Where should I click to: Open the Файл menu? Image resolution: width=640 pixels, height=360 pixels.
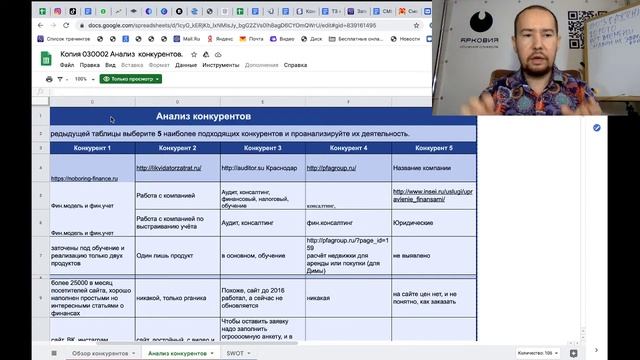(x=67, y=65)
